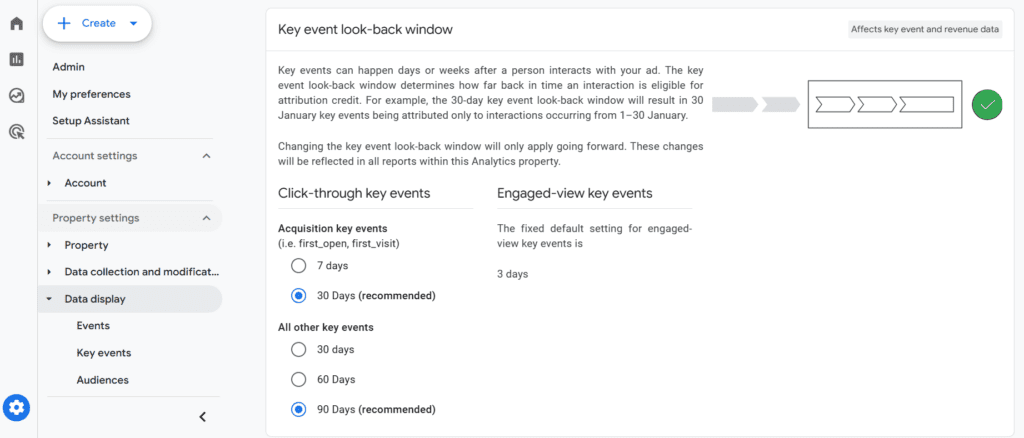1024x438 pixels.
Task: Open Key events in sidebar
Action: (x=104, y=352)
